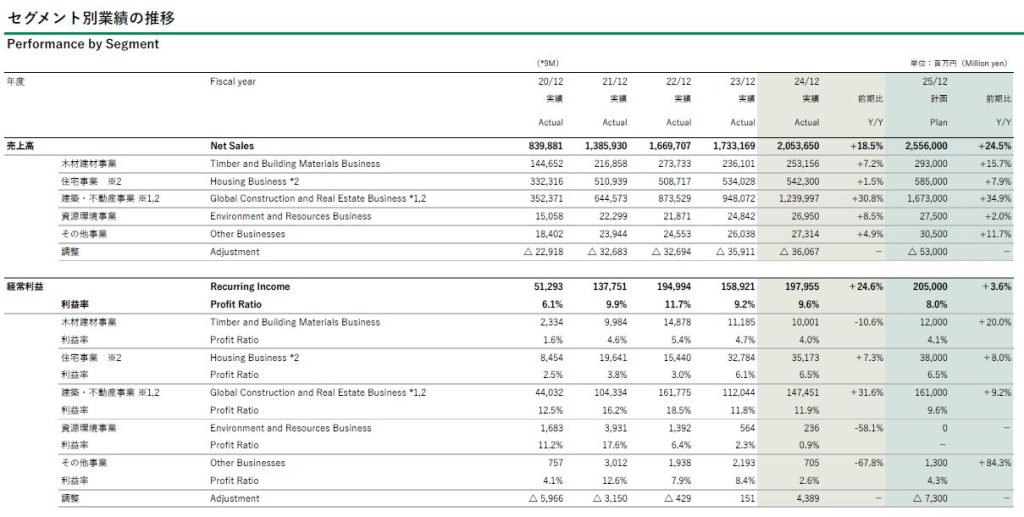Click the recurring income Adjustment value 4,389
Viewport: 1024px width, 517px height.
coord(806,498)
